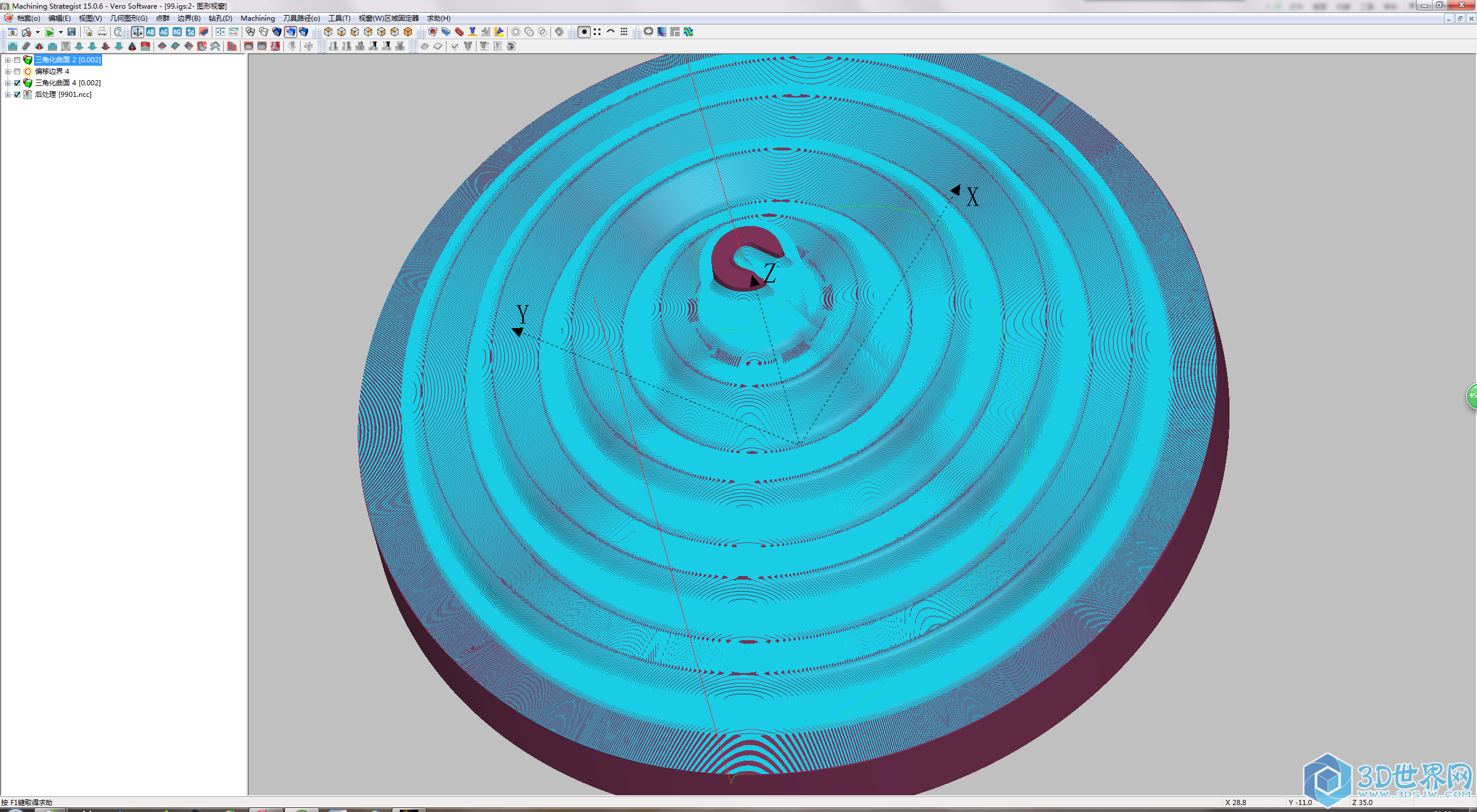Click the striped red raster toolpath icon
The height and width of the screenshot is (812, 1477).
click(x=162, y=46)
